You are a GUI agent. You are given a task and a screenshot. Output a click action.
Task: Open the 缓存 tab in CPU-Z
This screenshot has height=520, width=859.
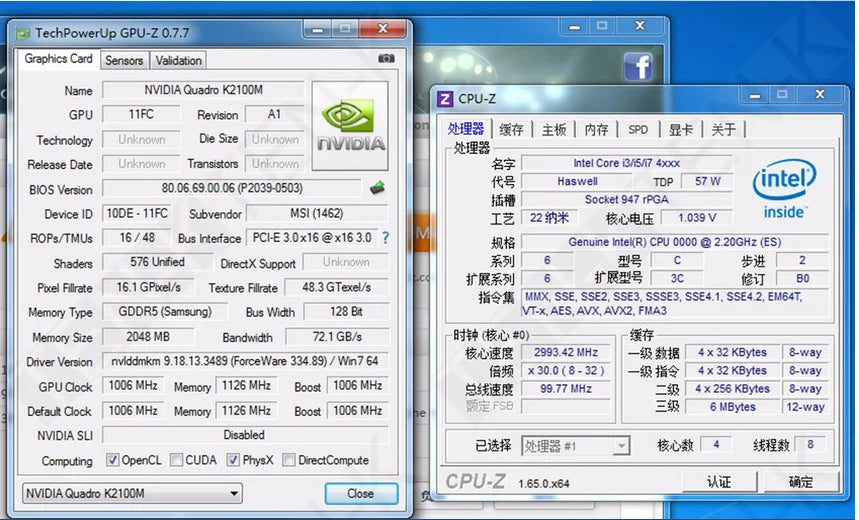(511, 130)
